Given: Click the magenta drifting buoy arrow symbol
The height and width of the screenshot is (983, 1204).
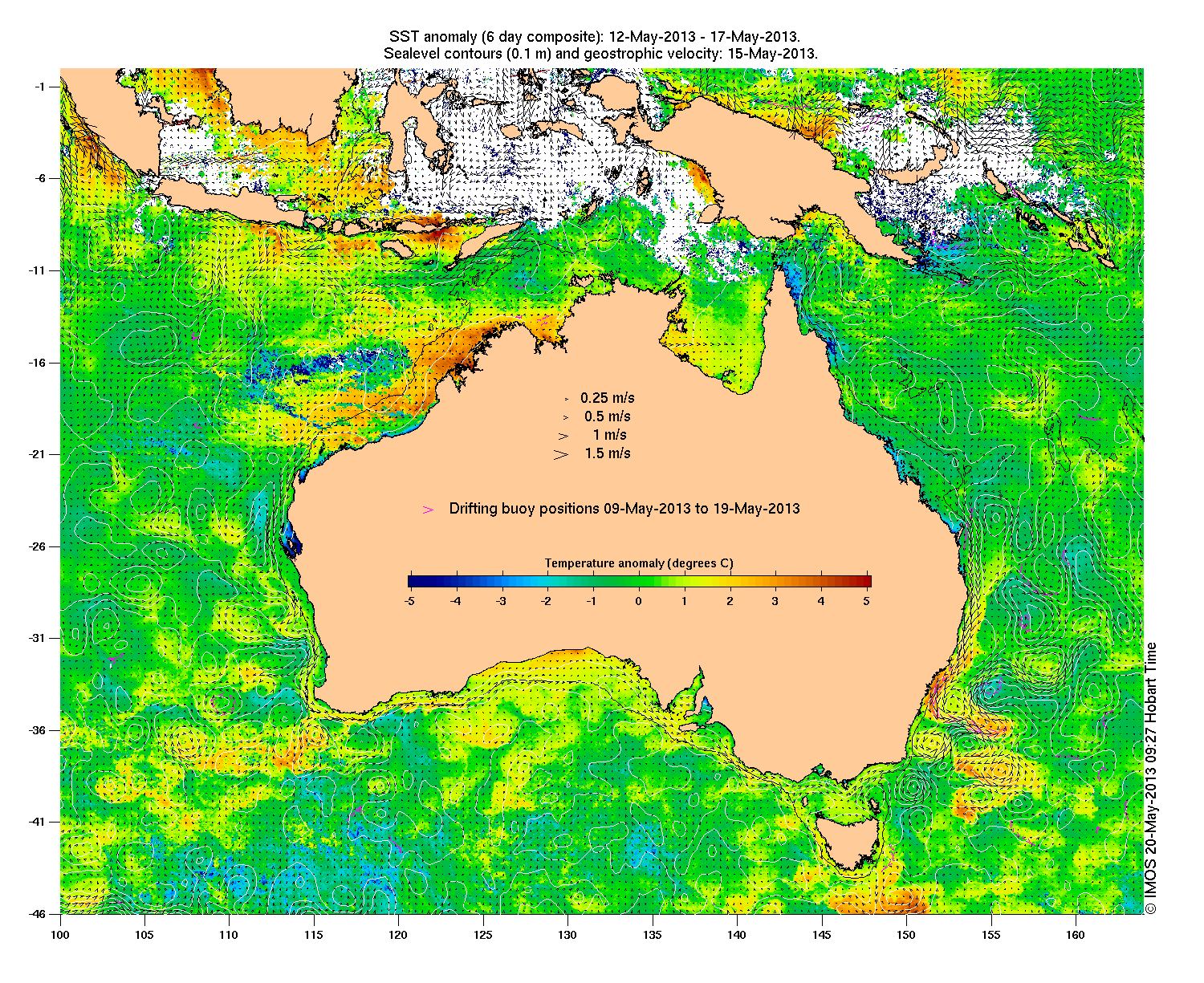Looking at the screenshot, I should (x=429, y=510).
